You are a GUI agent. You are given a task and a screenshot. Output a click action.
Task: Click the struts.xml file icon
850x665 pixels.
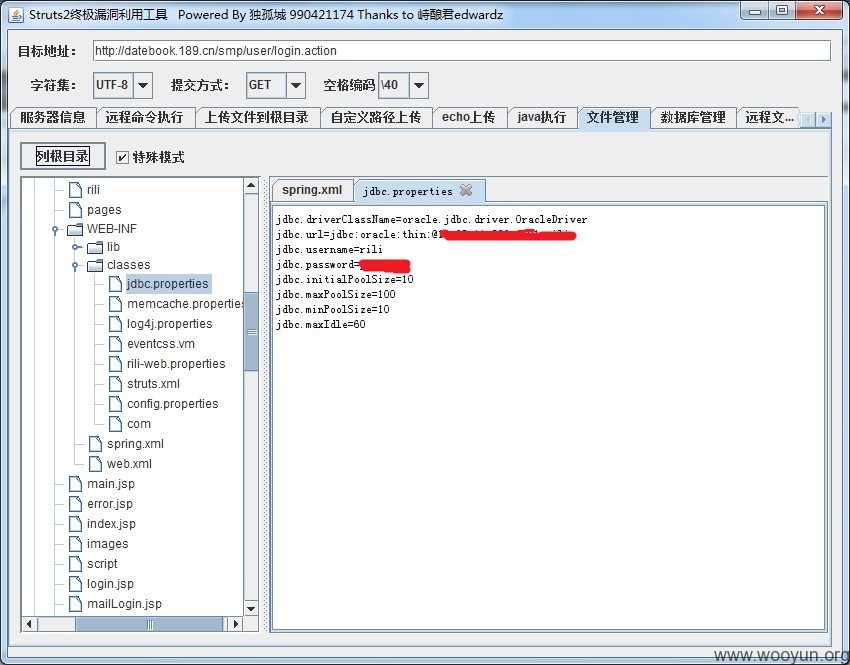pyautogui.click(x=115, y=384)
